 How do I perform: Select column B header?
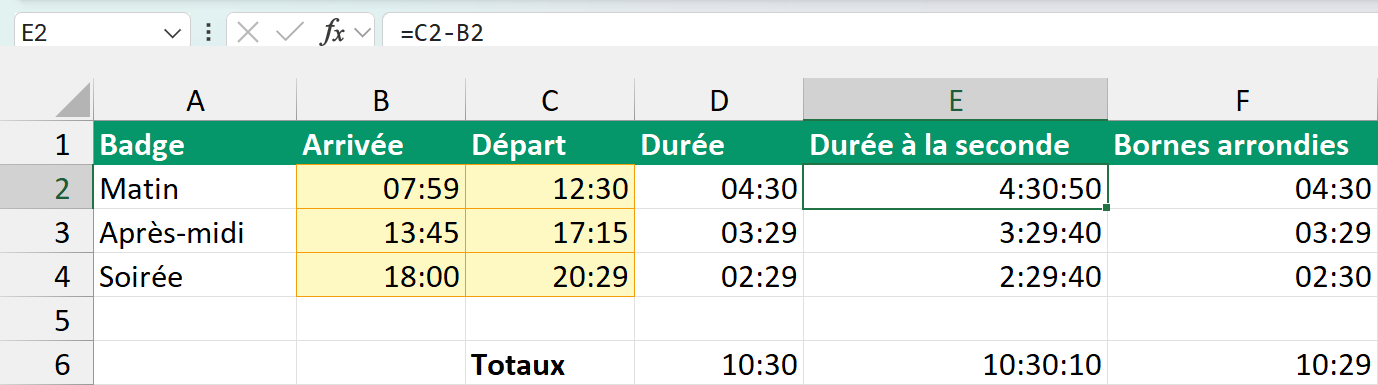coord(381,100)
